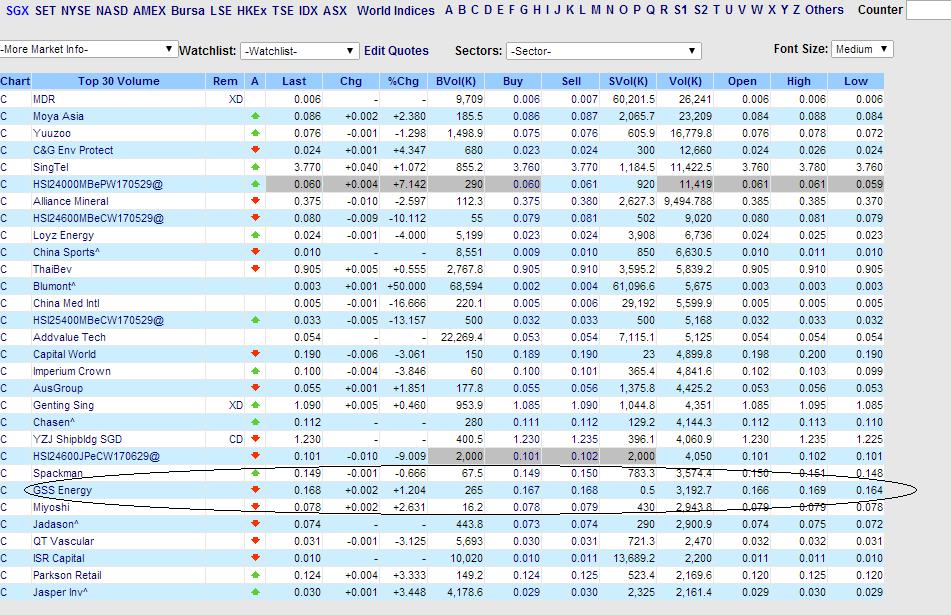Image resolution: width=951 pixels, height=615 pixels.
Task: Filter counters by letter M
Action: tap(596, 10)
